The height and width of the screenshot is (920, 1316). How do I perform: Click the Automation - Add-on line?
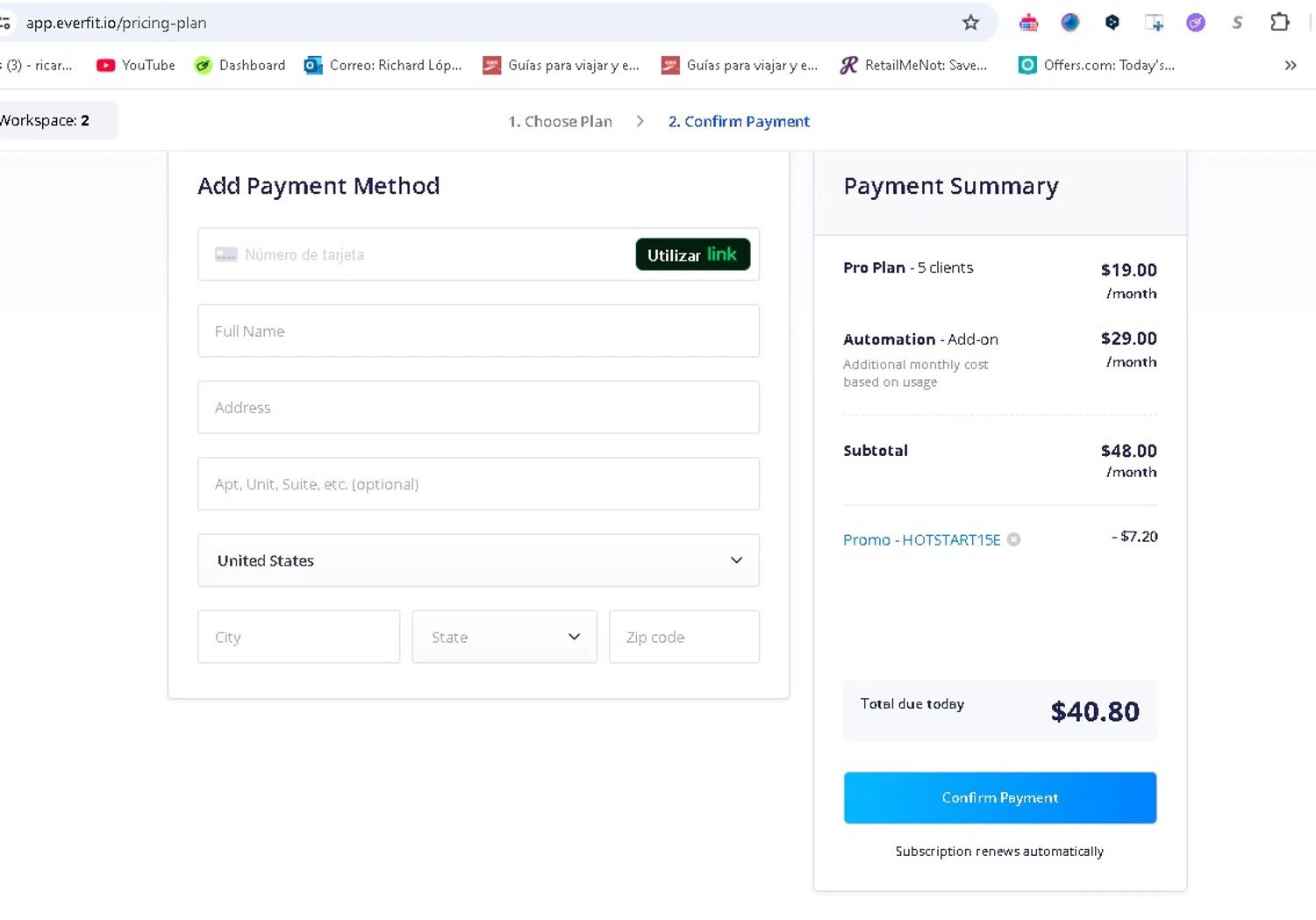tap(920, 339)
